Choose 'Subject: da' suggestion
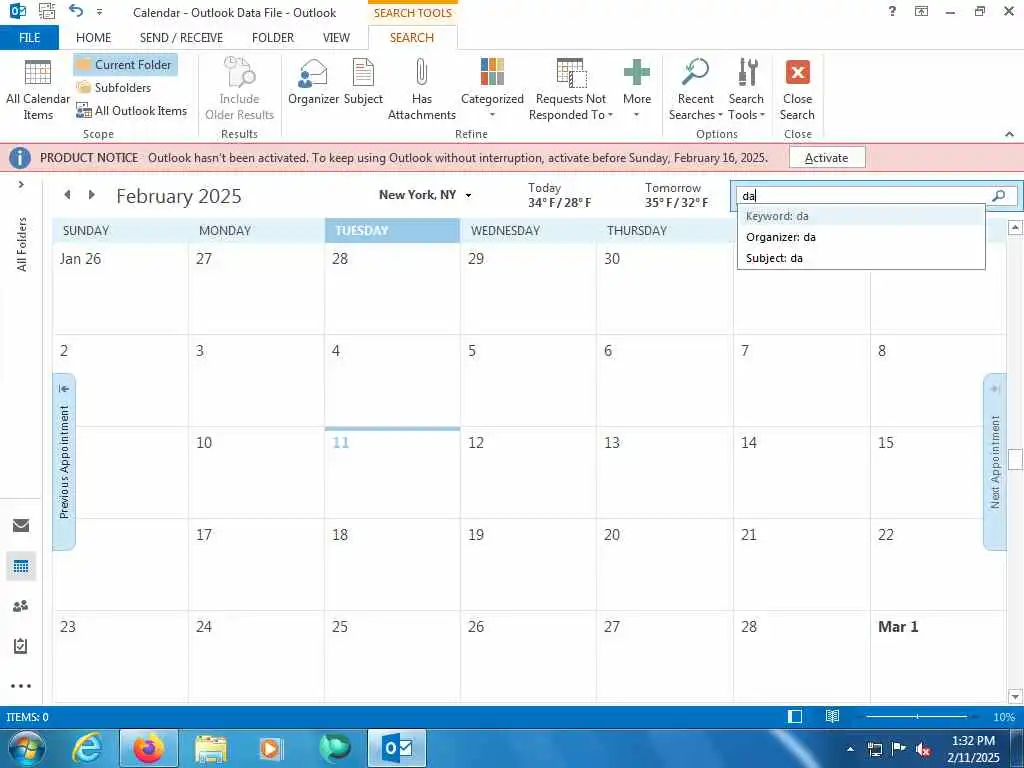The width and height of the screenshot is (1024, 768). [x=861, y=258]
